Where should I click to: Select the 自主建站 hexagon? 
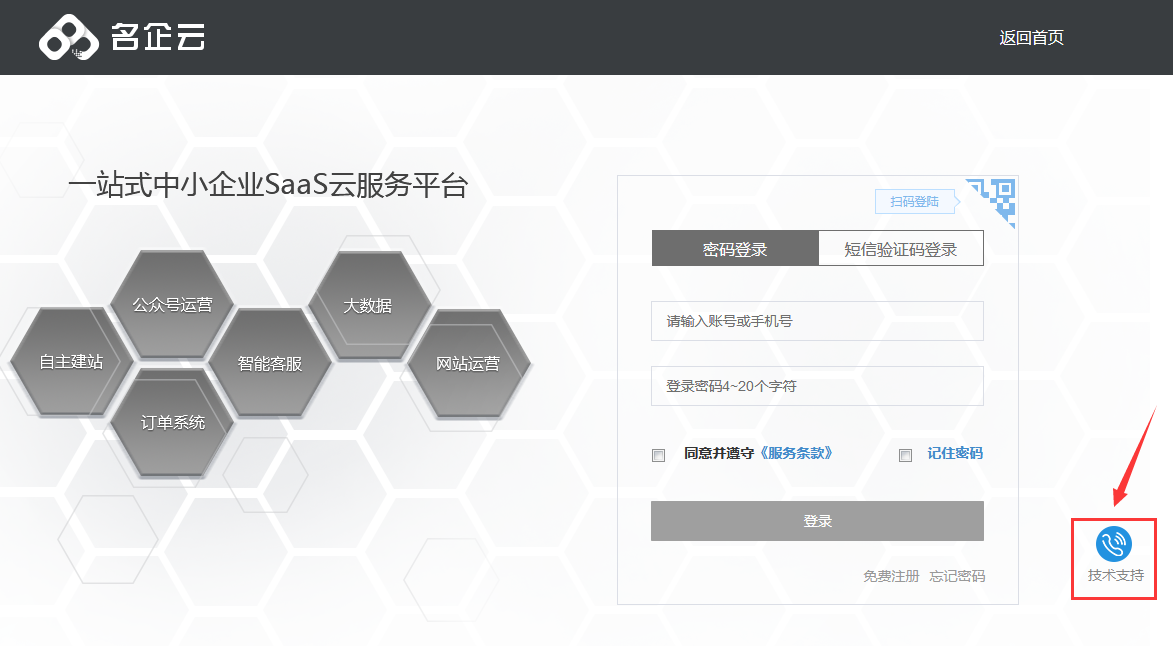pos(71,362)
